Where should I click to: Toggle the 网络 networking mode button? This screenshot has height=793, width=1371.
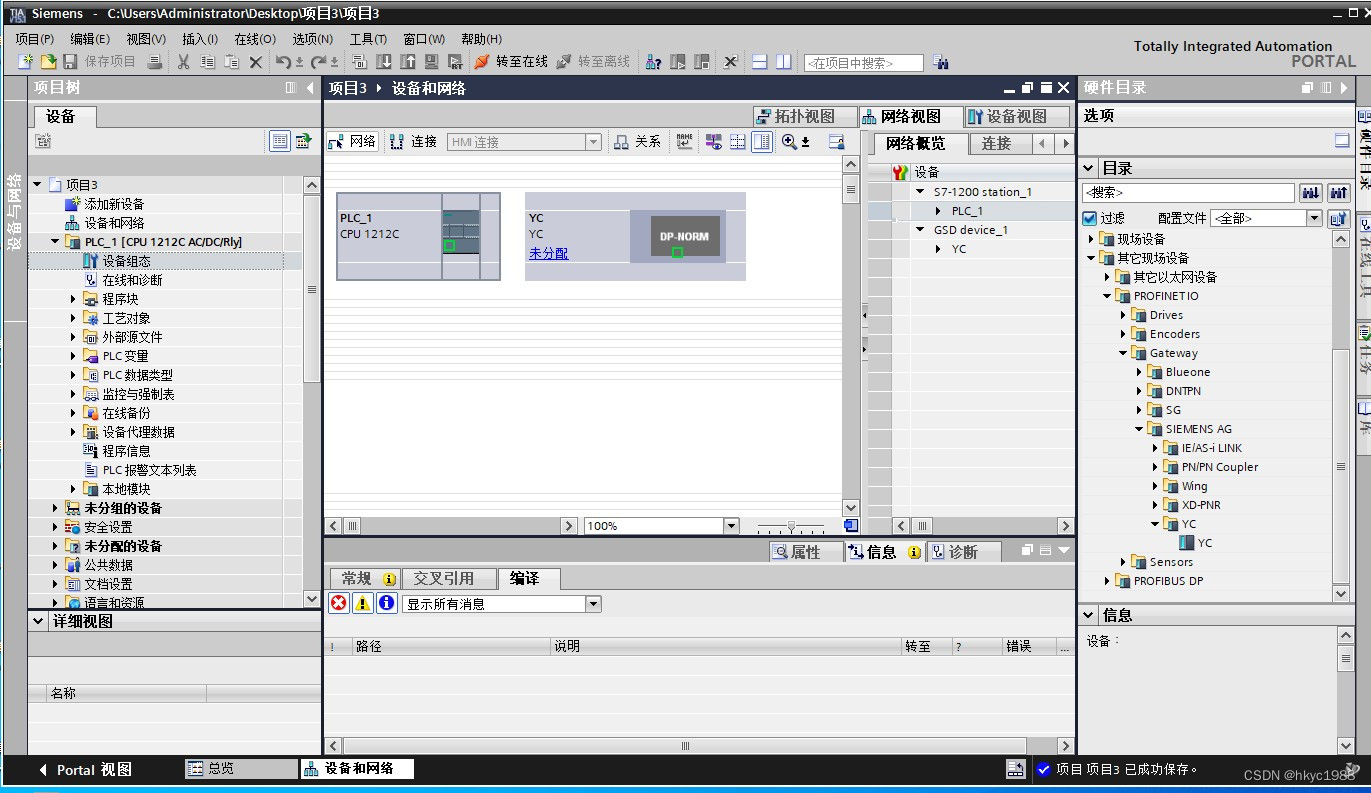[x=352, y=142]
